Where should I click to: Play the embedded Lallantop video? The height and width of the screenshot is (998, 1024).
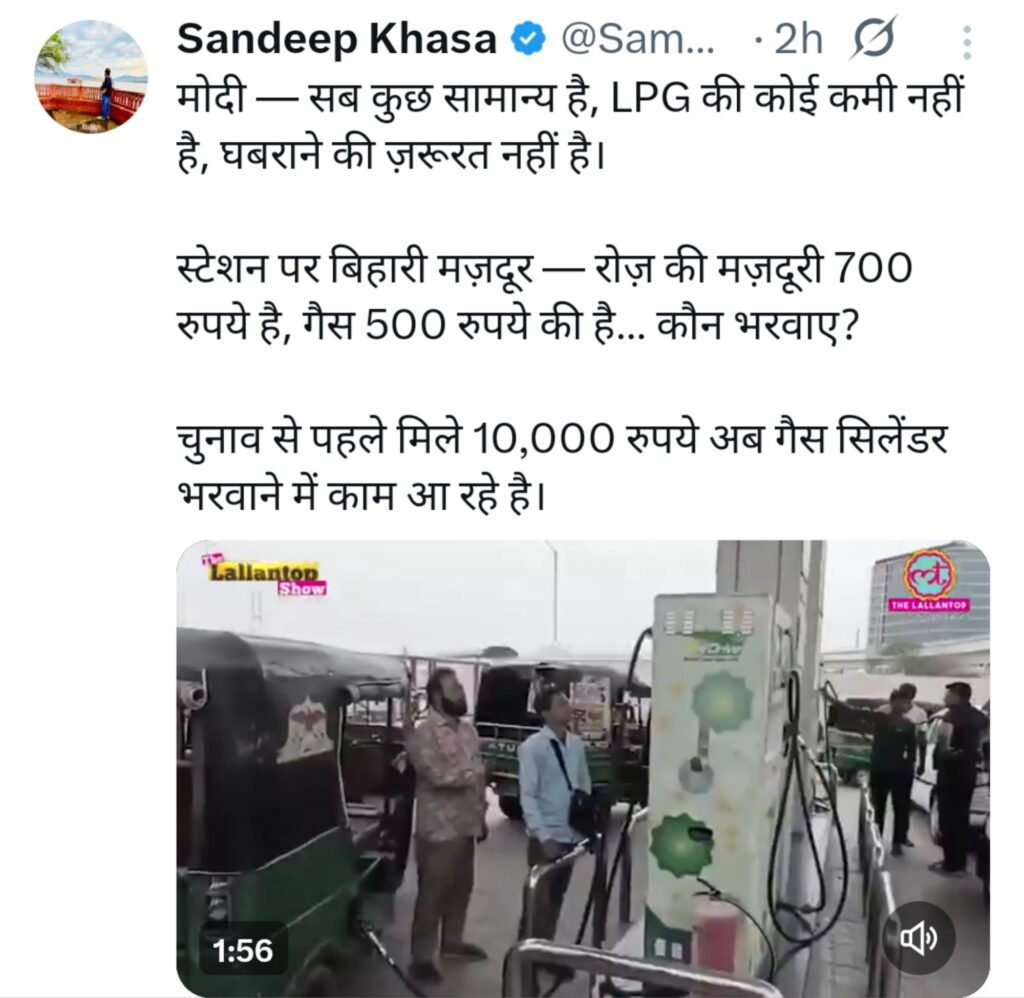click(x=583, y=768)
